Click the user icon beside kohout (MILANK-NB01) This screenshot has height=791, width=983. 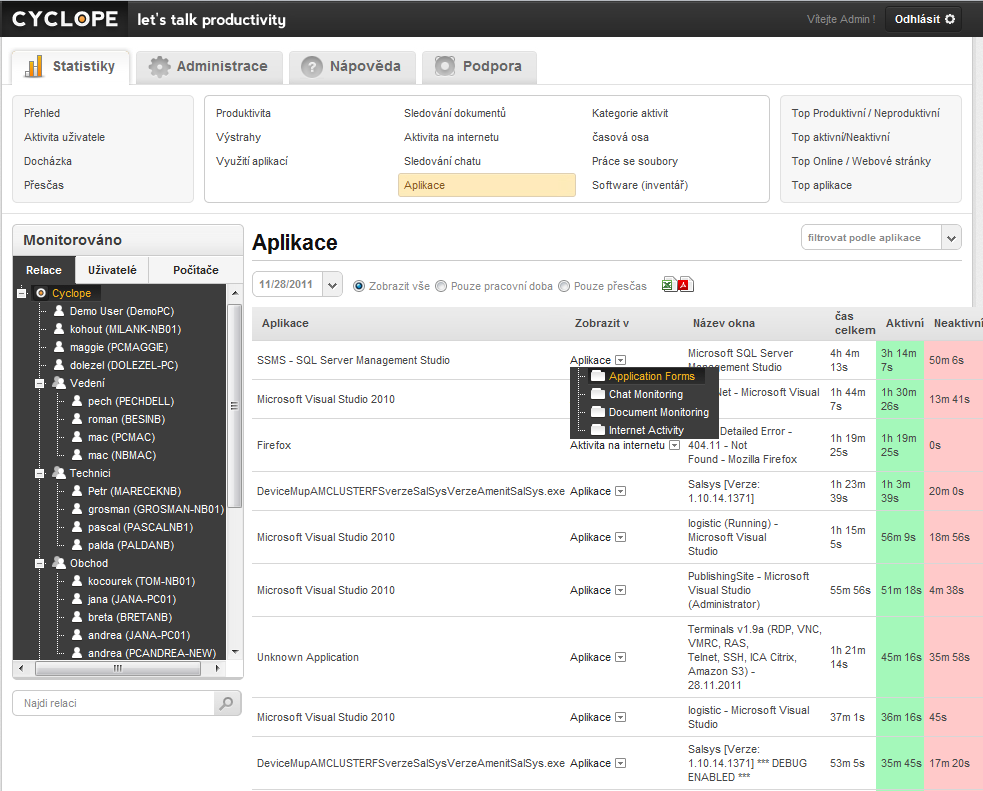coord(59,328)
